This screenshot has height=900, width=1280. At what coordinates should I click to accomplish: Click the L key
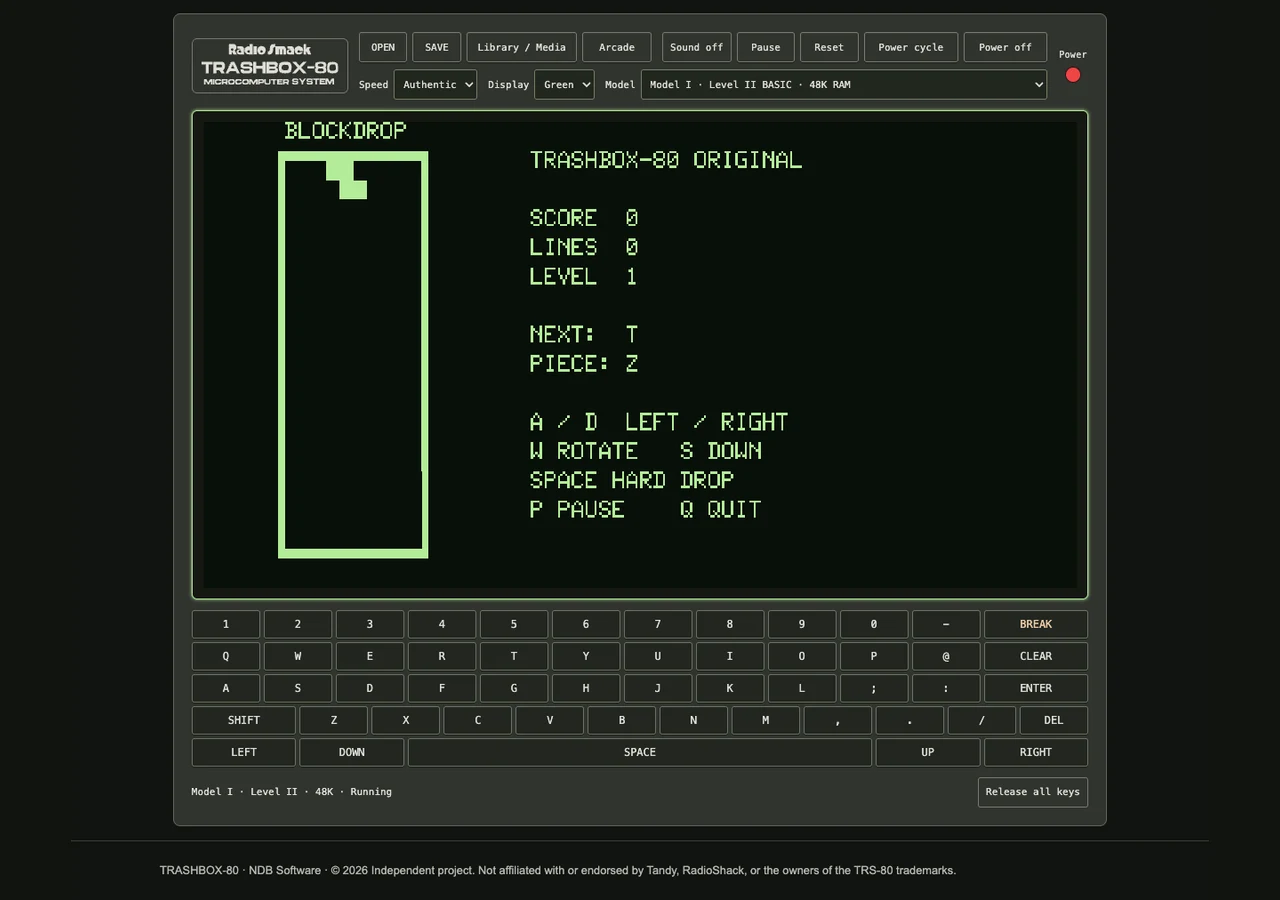802,688
